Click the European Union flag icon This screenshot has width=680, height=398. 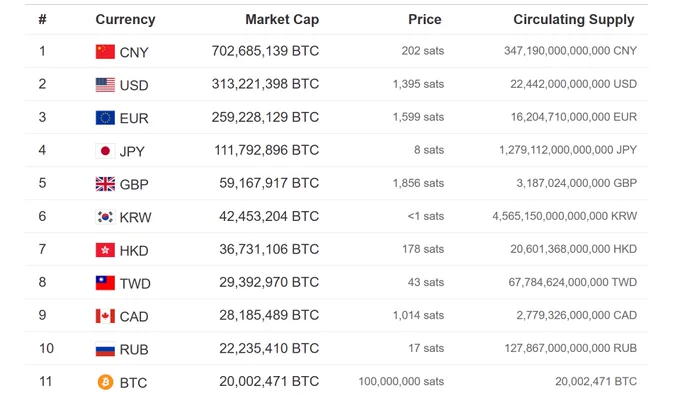(105, 117)
